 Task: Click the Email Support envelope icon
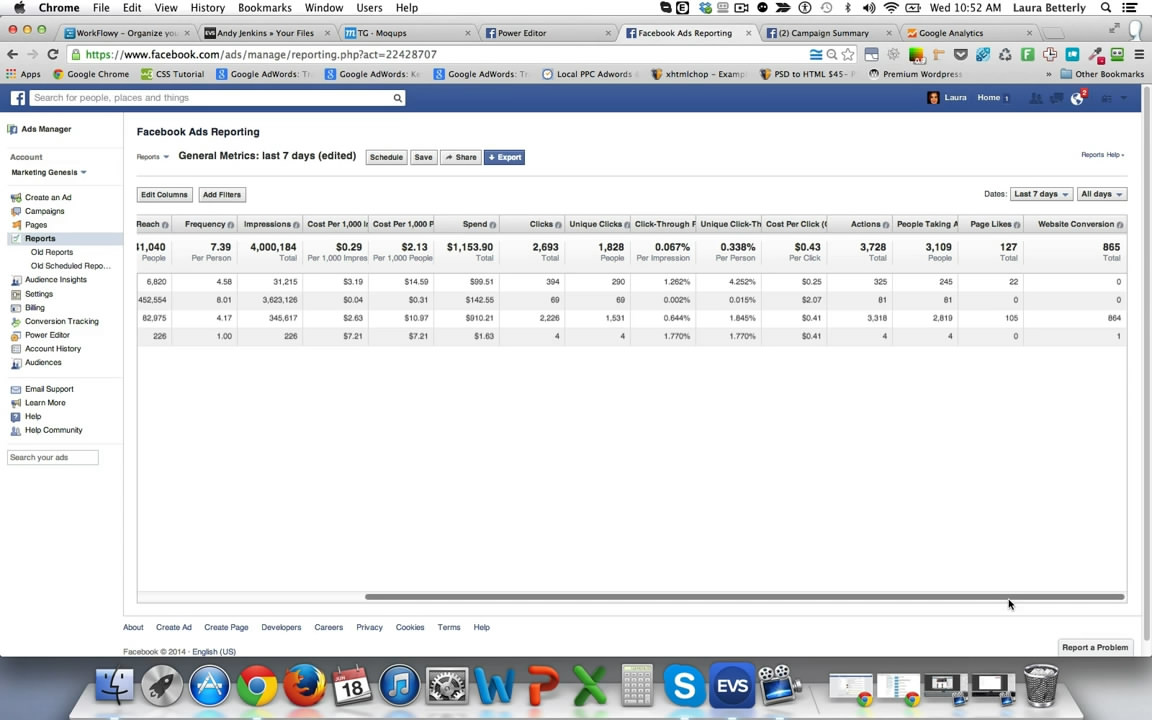pyautogui.click(x=15, y=389)
